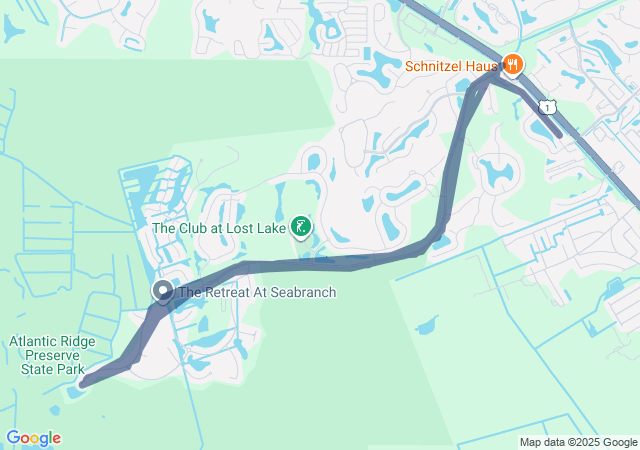The width and height of the screenshot is (640, 450).
Task: Select the golf icon for Club at Lost Lake
Action: [301, 227]
